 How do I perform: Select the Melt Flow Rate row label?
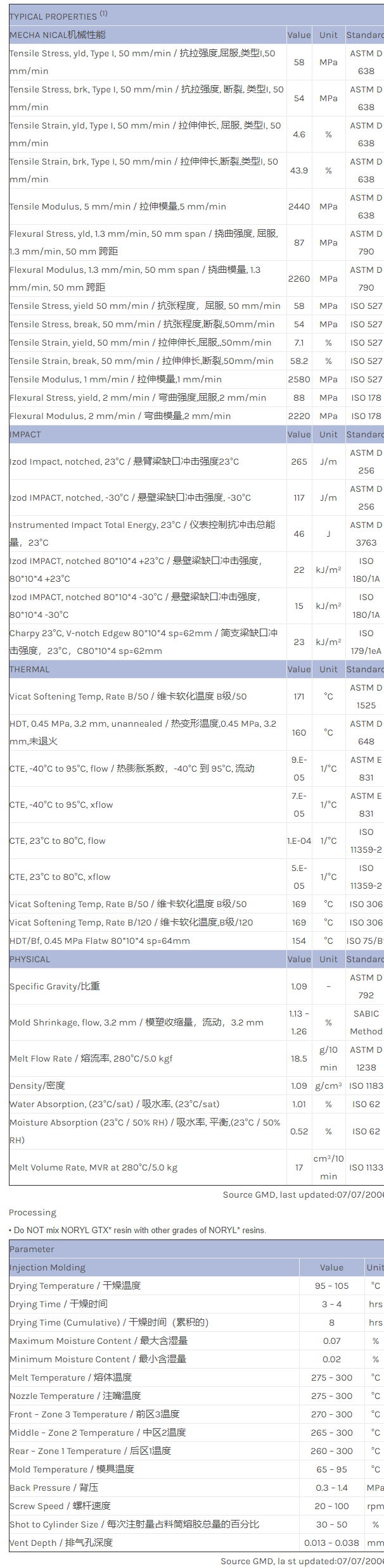click(x=91, y=1058)
